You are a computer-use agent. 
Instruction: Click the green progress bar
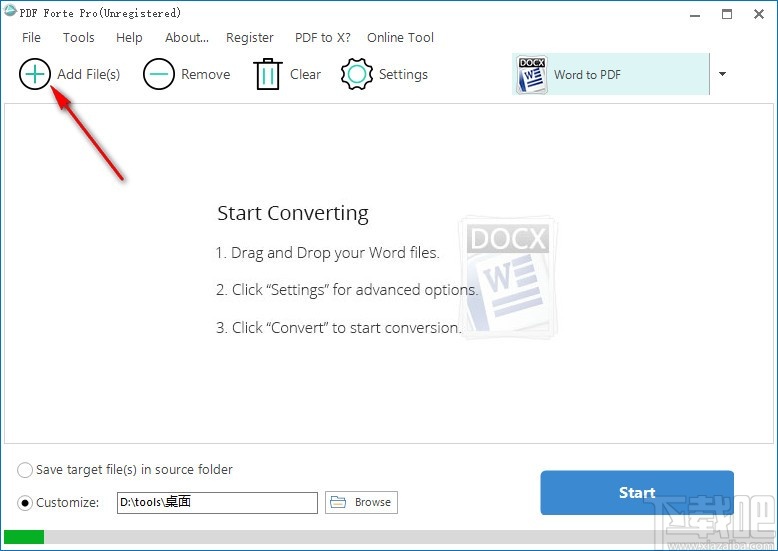pyautogui.click(x=24, y=537)
